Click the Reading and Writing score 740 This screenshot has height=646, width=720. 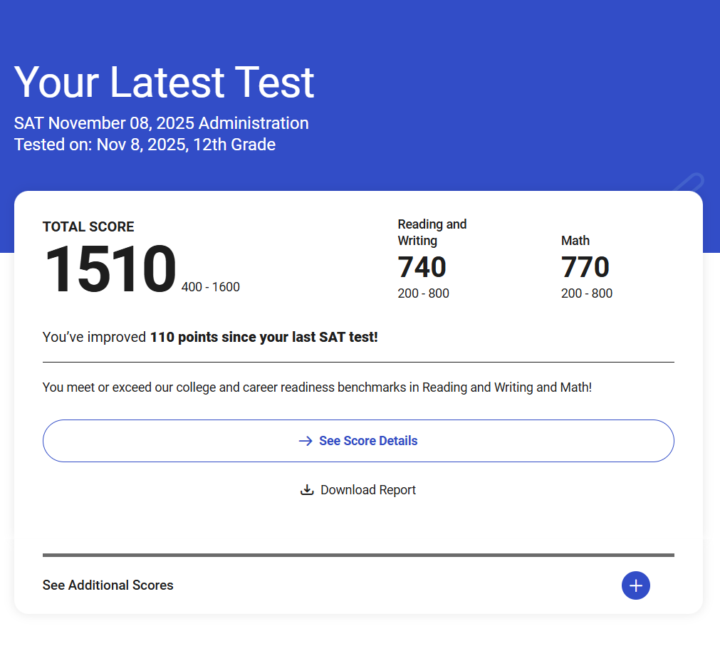422,267
